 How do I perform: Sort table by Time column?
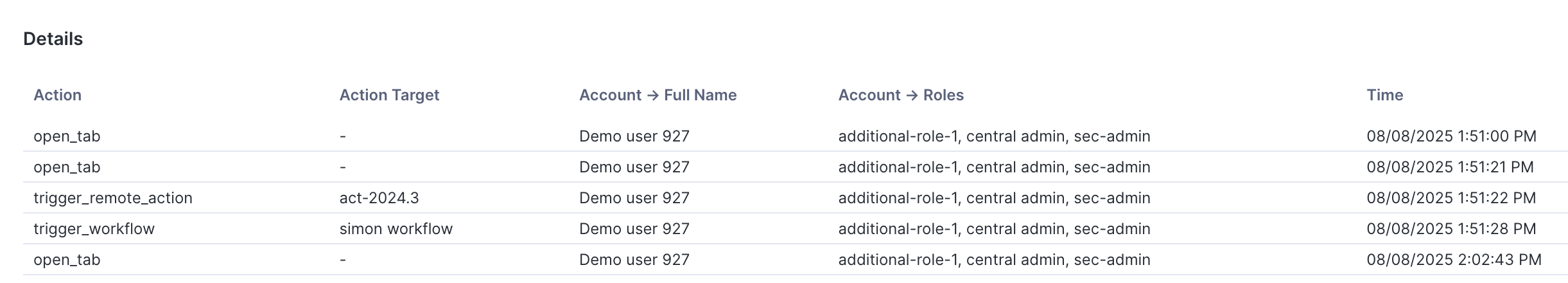1384,95
